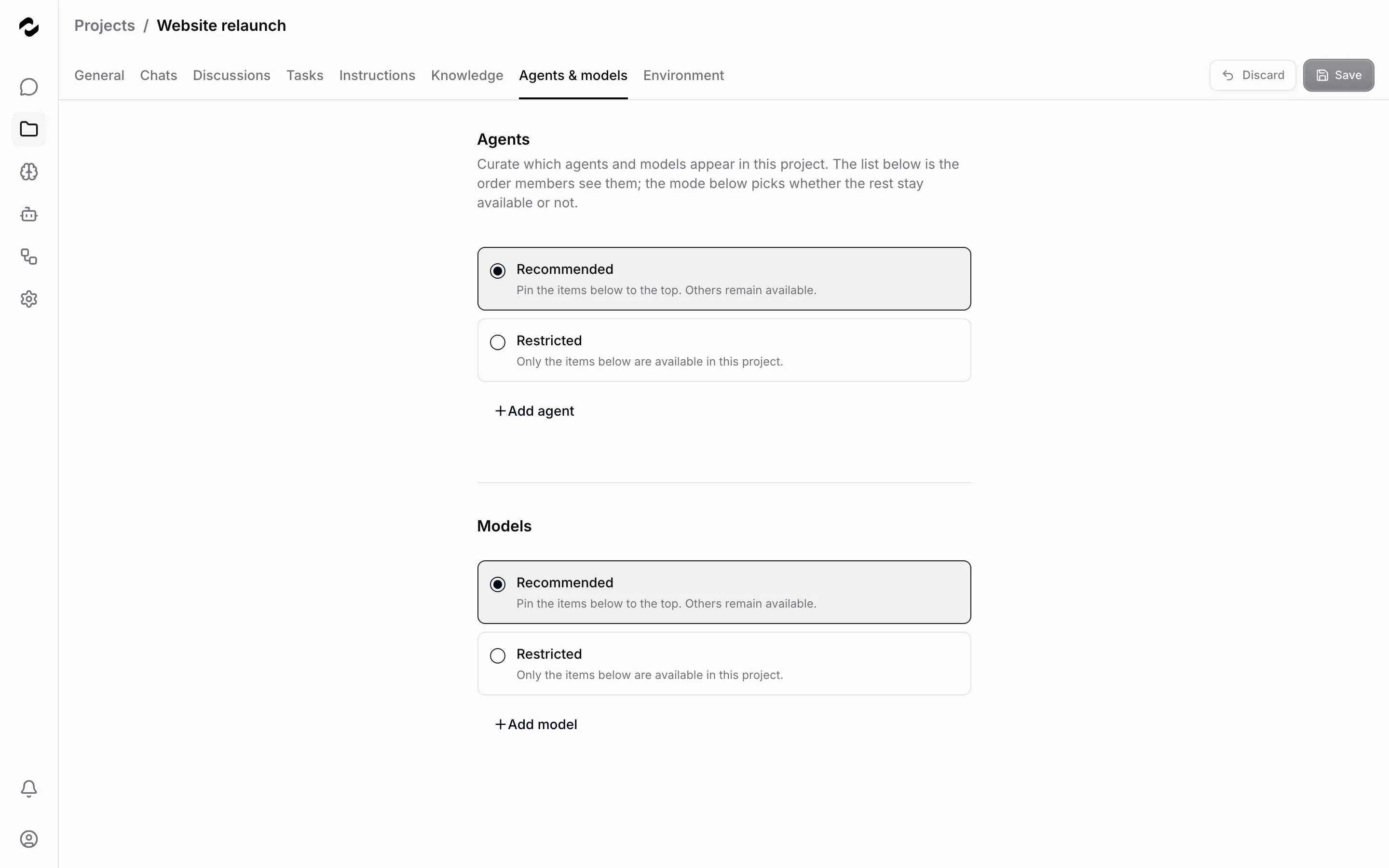Switch to the General tab

pos(99,75)
